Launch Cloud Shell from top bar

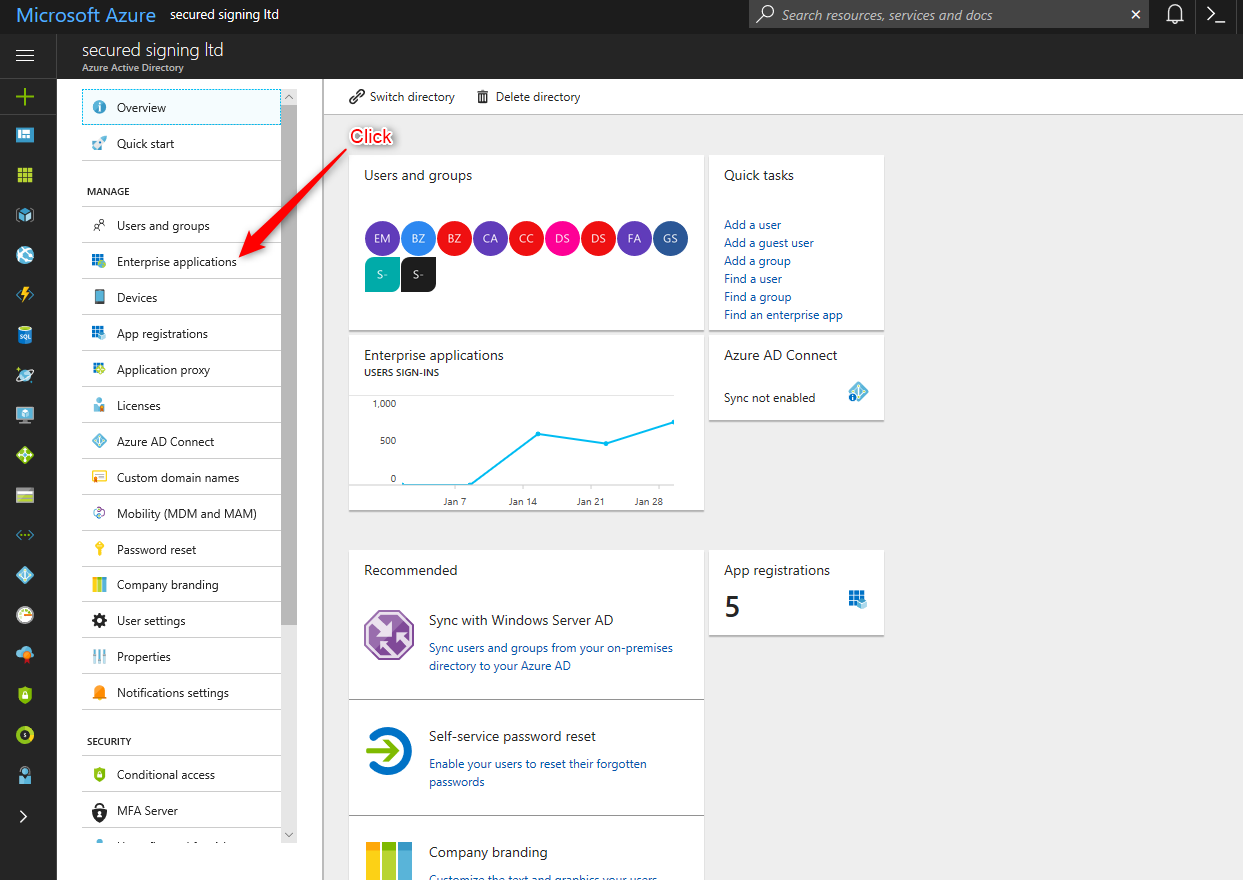point(1216,14)
